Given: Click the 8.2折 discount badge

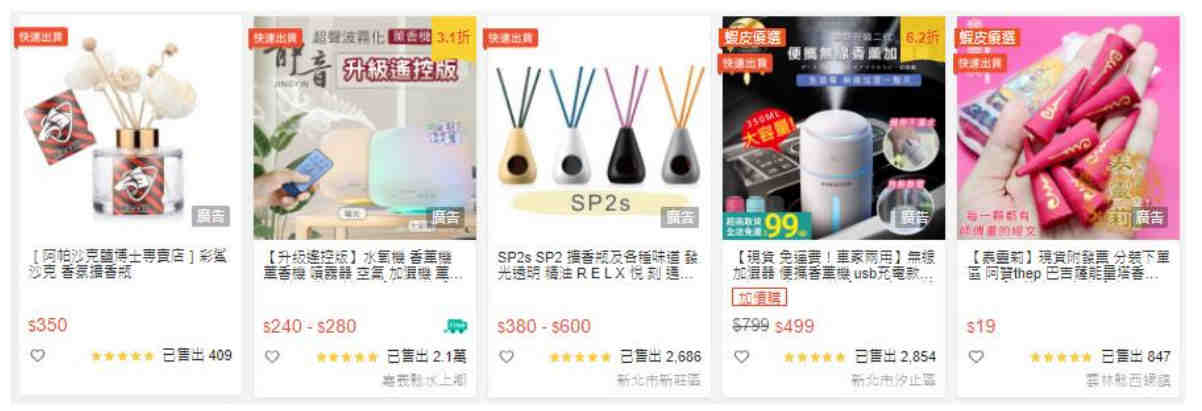Looking at the screenshot, I should (922, 37).
